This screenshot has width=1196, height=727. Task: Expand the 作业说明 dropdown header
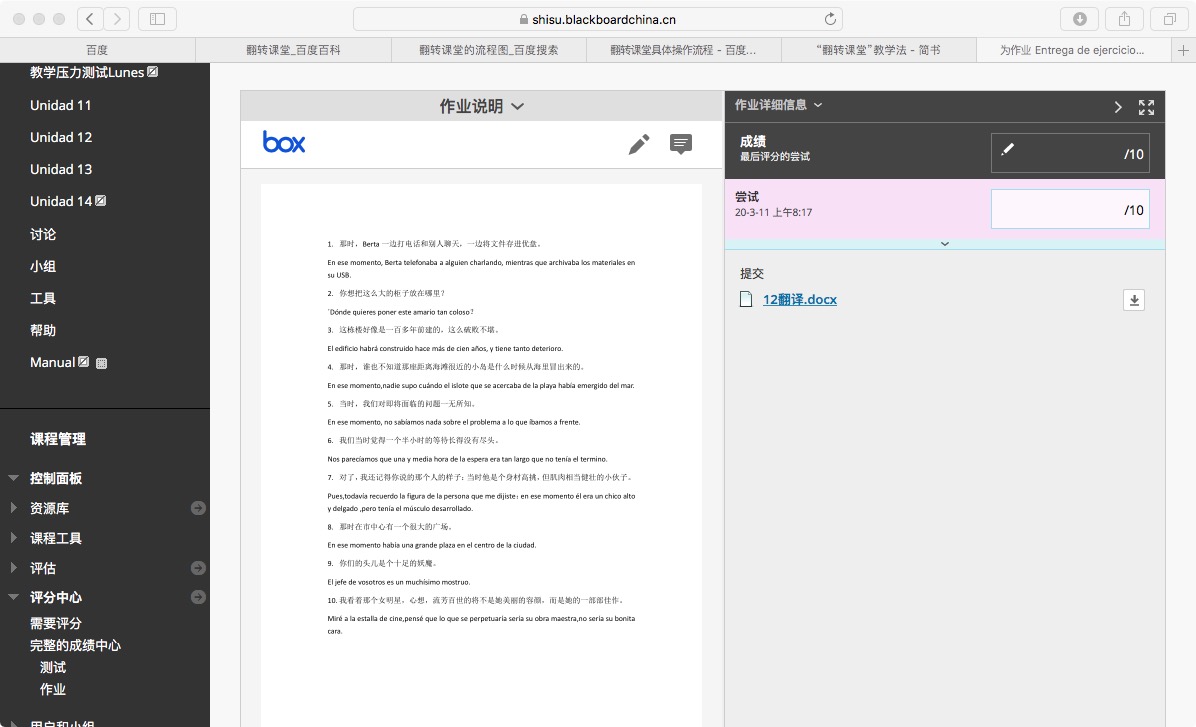pyautogui.click(x=482, y=106)
